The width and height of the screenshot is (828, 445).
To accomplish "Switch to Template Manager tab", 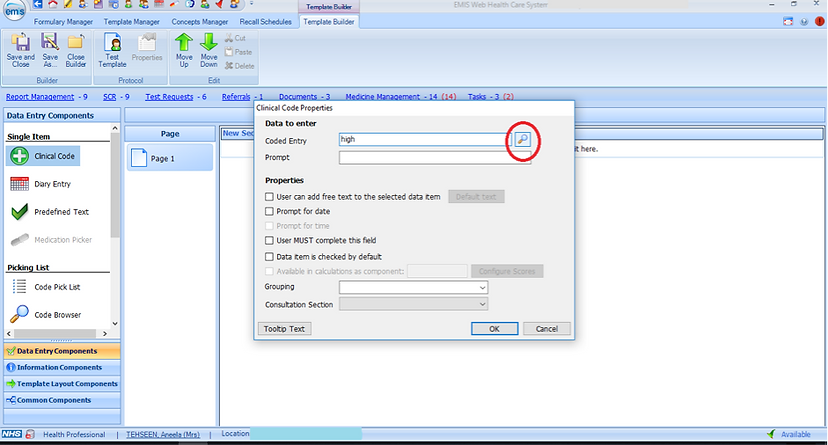I will pyautogui.click(x=131, y=22).
